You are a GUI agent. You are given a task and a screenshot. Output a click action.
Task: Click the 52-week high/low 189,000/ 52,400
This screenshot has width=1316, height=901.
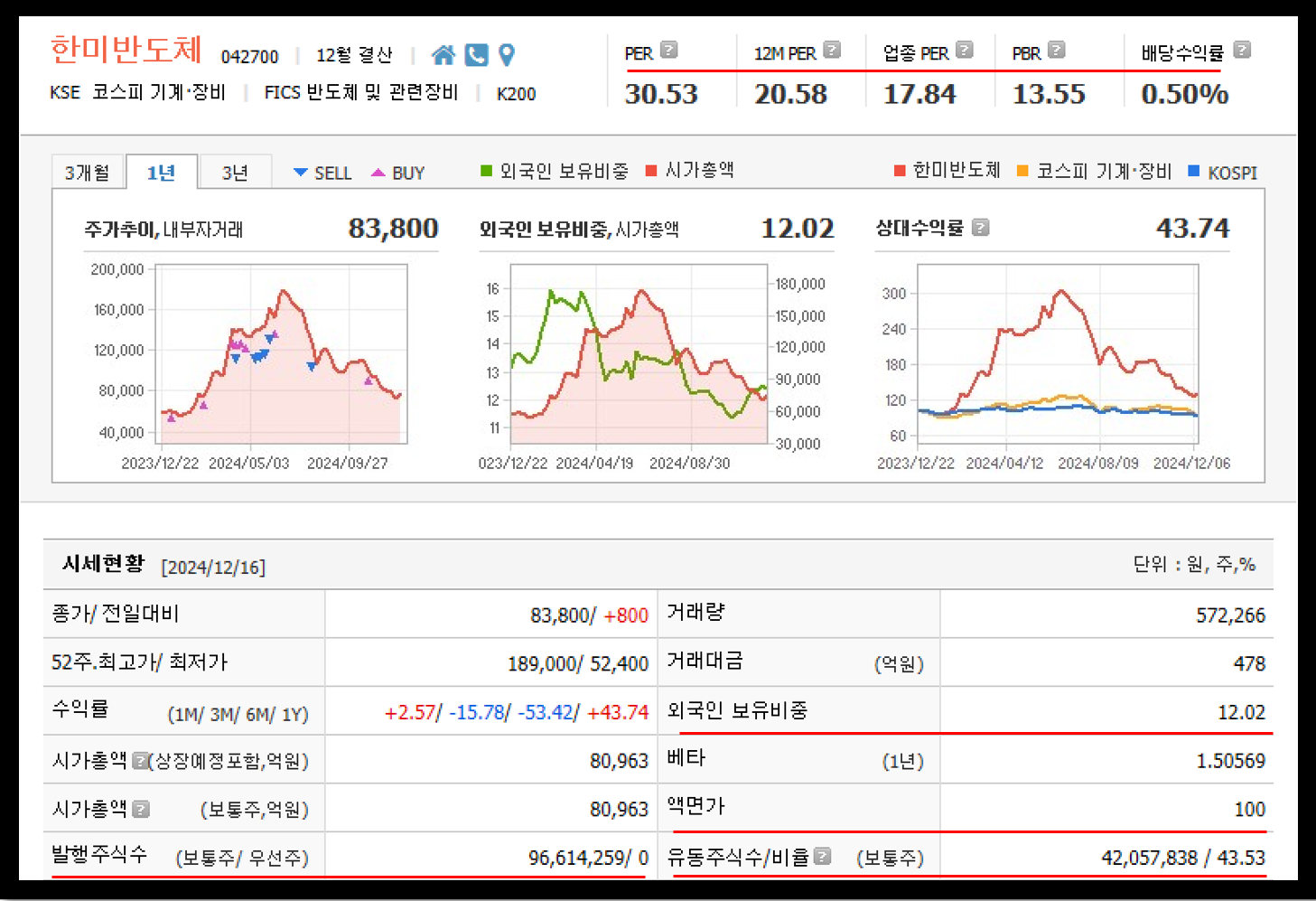(578, 664)
